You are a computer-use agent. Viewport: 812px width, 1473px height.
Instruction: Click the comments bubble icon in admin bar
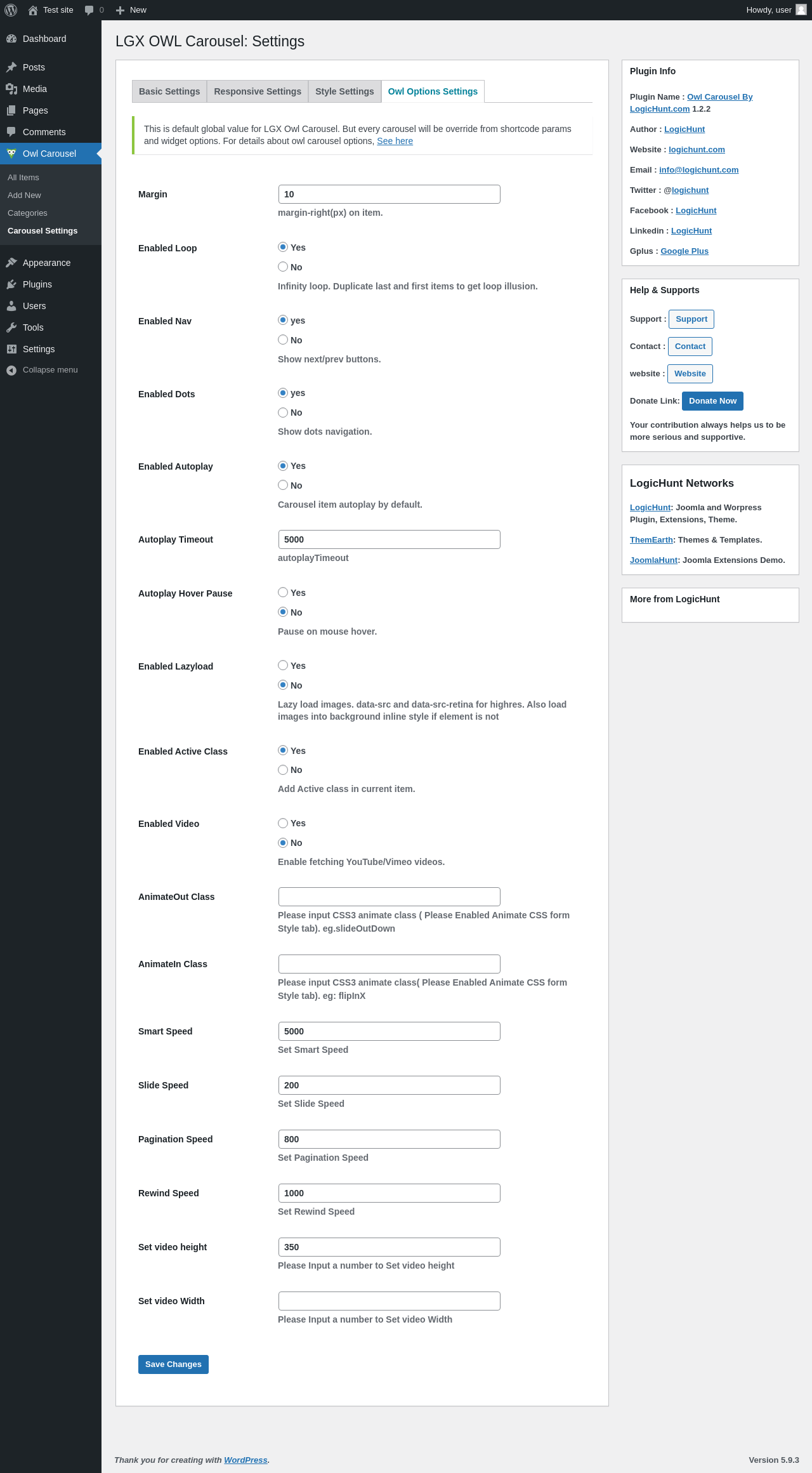click(89, 10)
